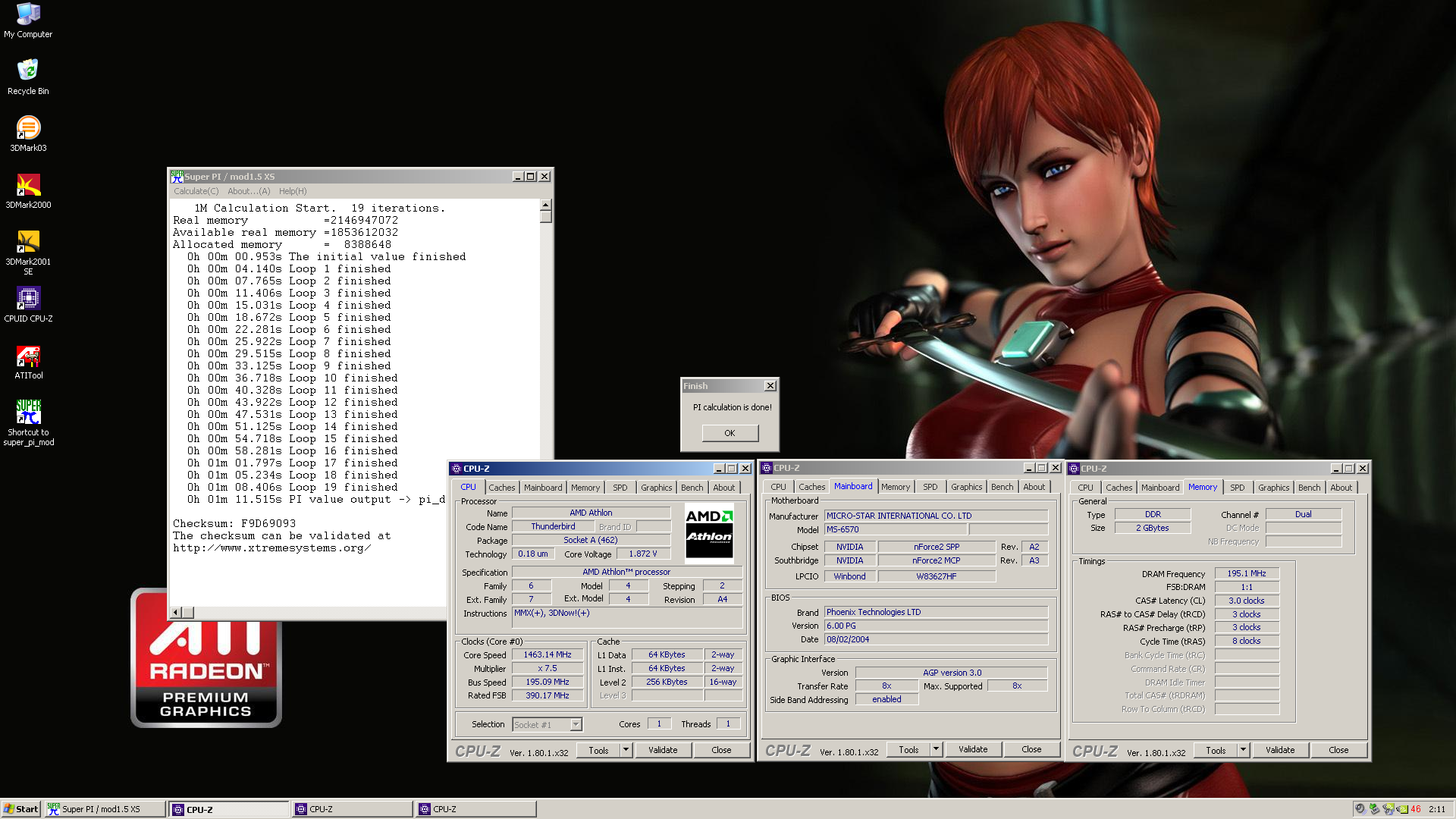
Task: Click Validate in first CPU-Z window
Action: click(x=663, y=750)
